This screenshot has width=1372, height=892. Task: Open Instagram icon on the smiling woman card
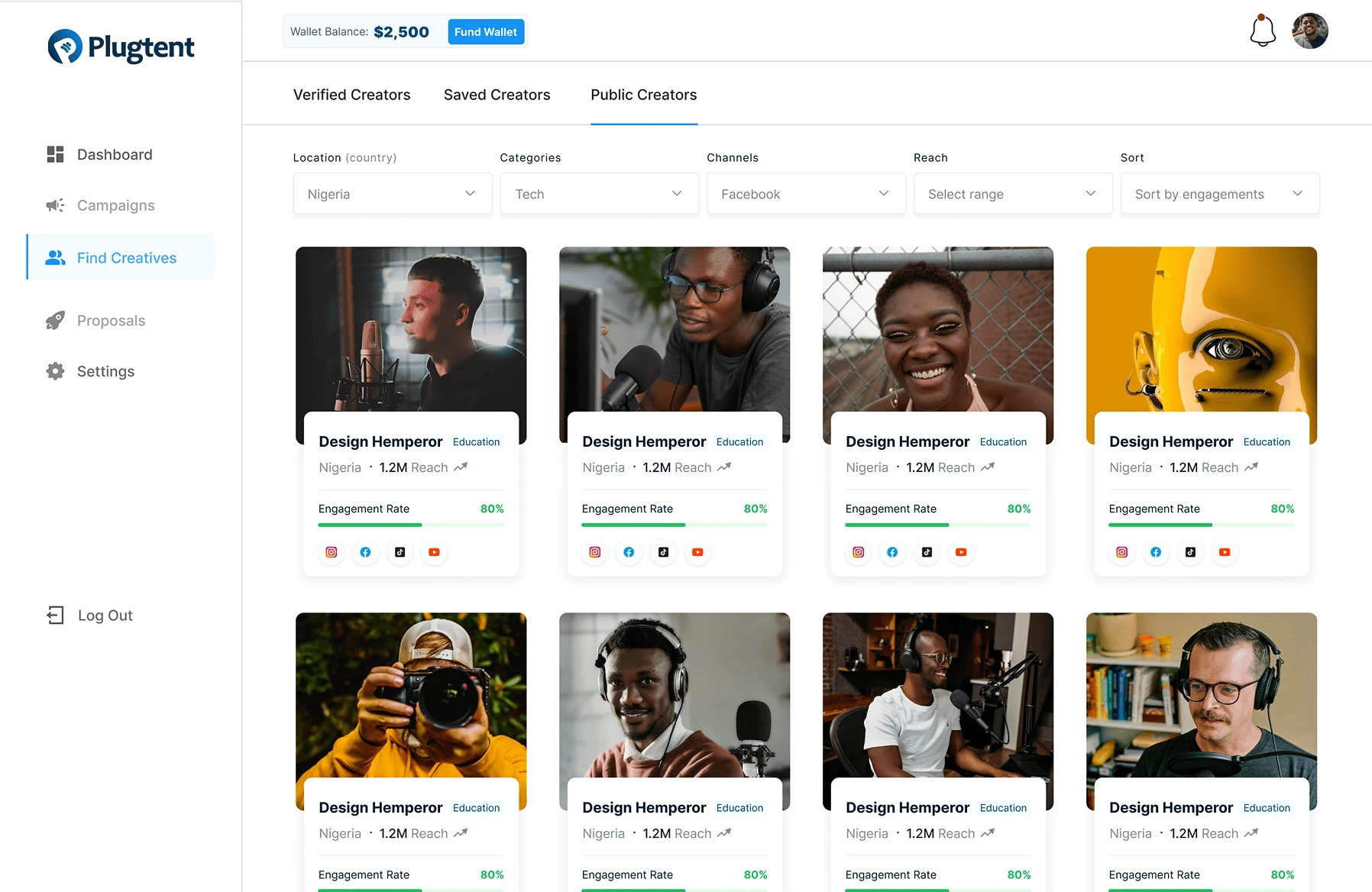coord(859,552)
